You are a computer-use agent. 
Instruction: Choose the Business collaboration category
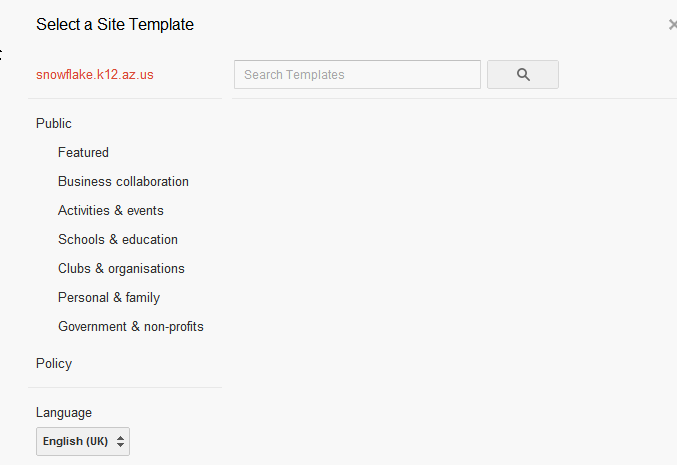(x=123, y=181)
